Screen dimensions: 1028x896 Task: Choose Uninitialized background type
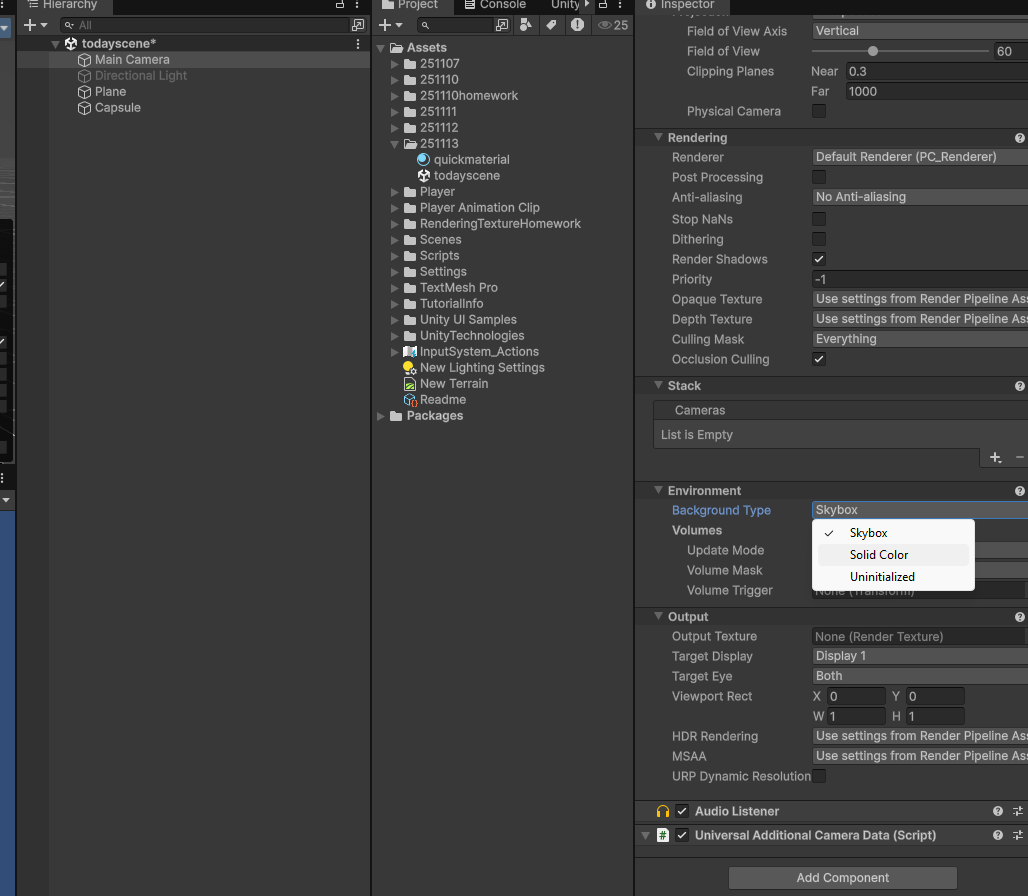click(x=893, y=577)
